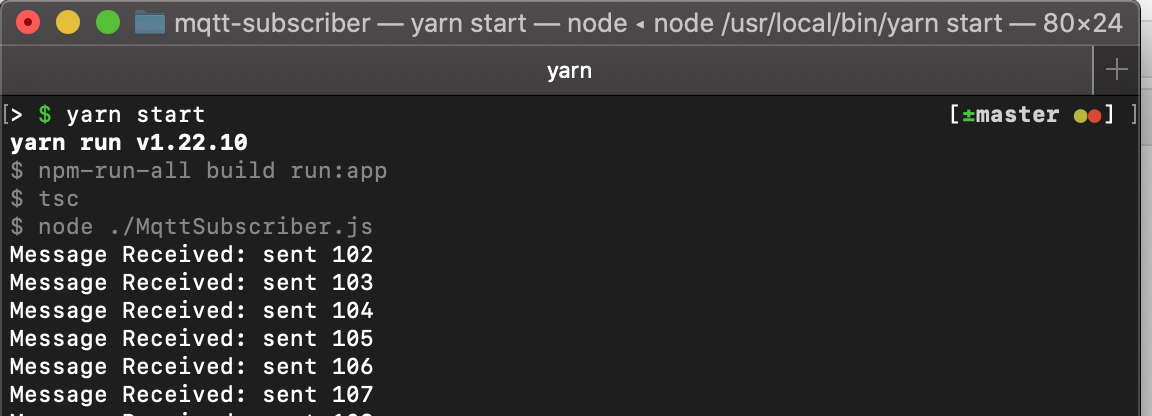Click the yellow git status dot
This screenshot has width=1152, height=416.
point(1080,116)
